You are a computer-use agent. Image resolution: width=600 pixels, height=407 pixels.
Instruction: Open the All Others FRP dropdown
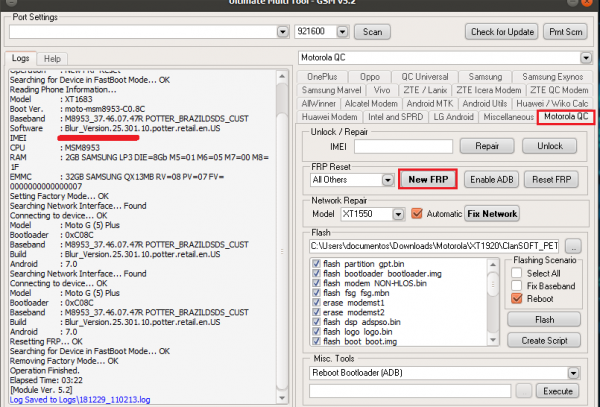click(388, 180)
